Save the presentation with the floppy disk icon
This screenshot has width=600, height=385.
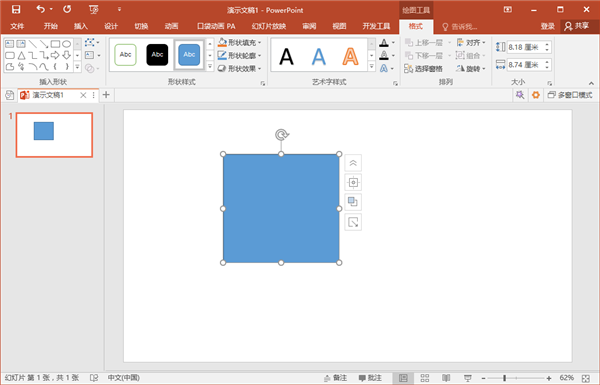click(x=16, y=10)
